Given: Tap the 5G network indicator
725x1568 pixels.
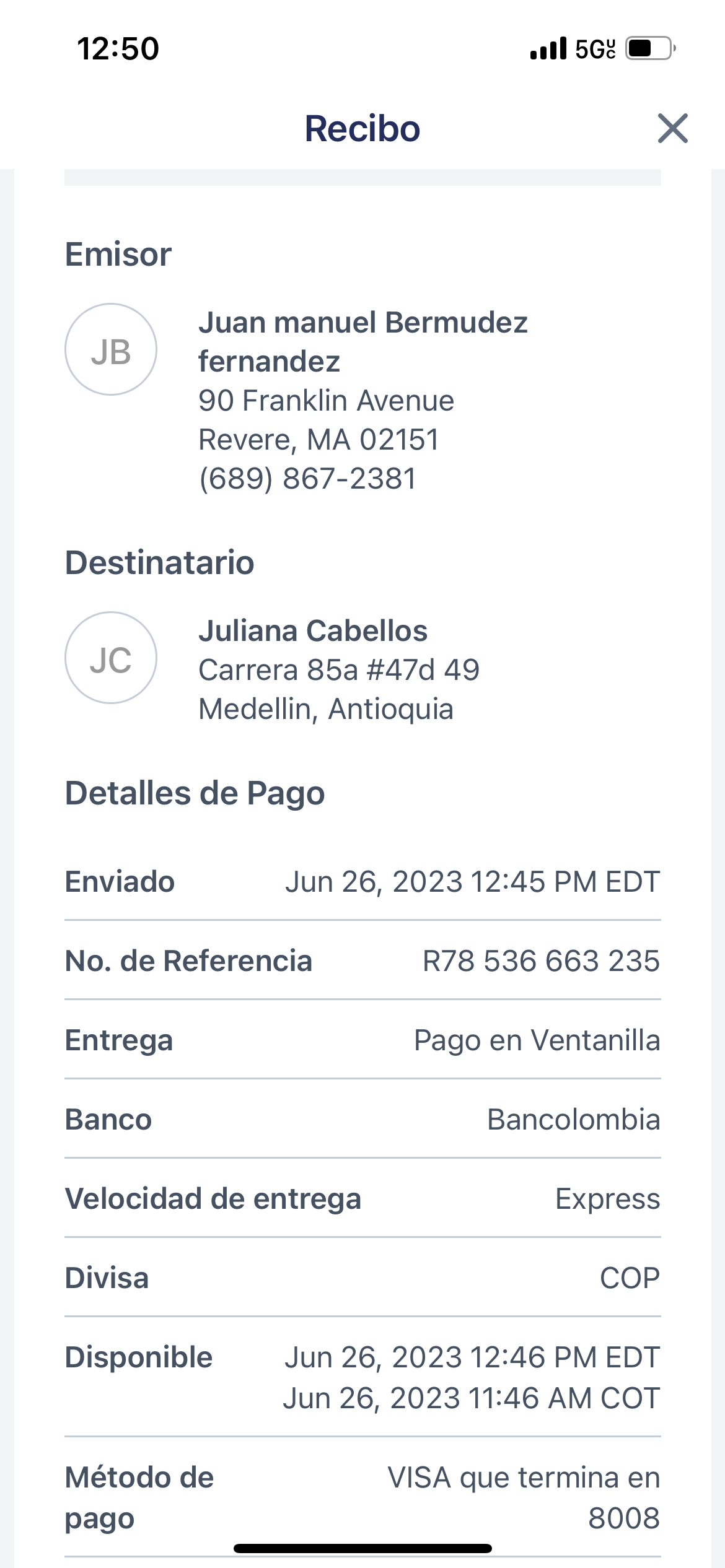Looking at the screenshot, I should (595, 49).
